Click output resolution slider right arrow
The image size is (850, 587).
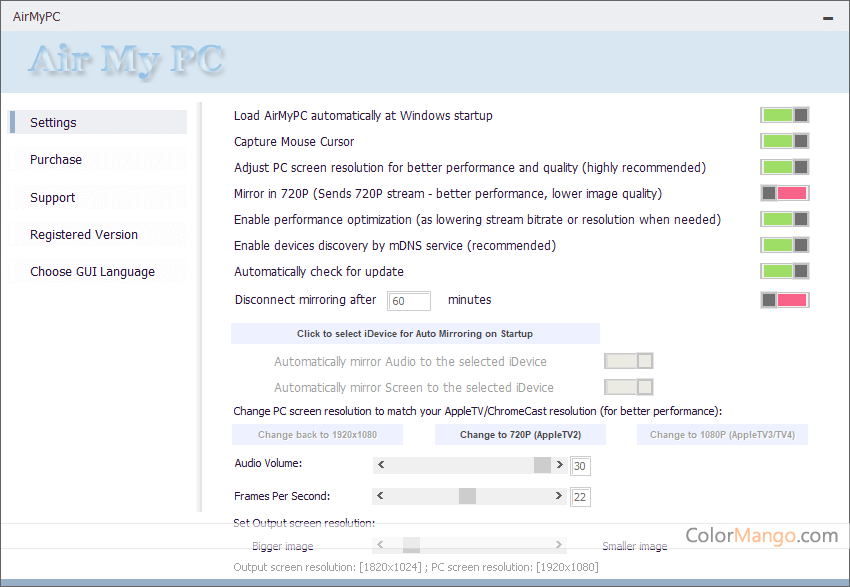558,545
